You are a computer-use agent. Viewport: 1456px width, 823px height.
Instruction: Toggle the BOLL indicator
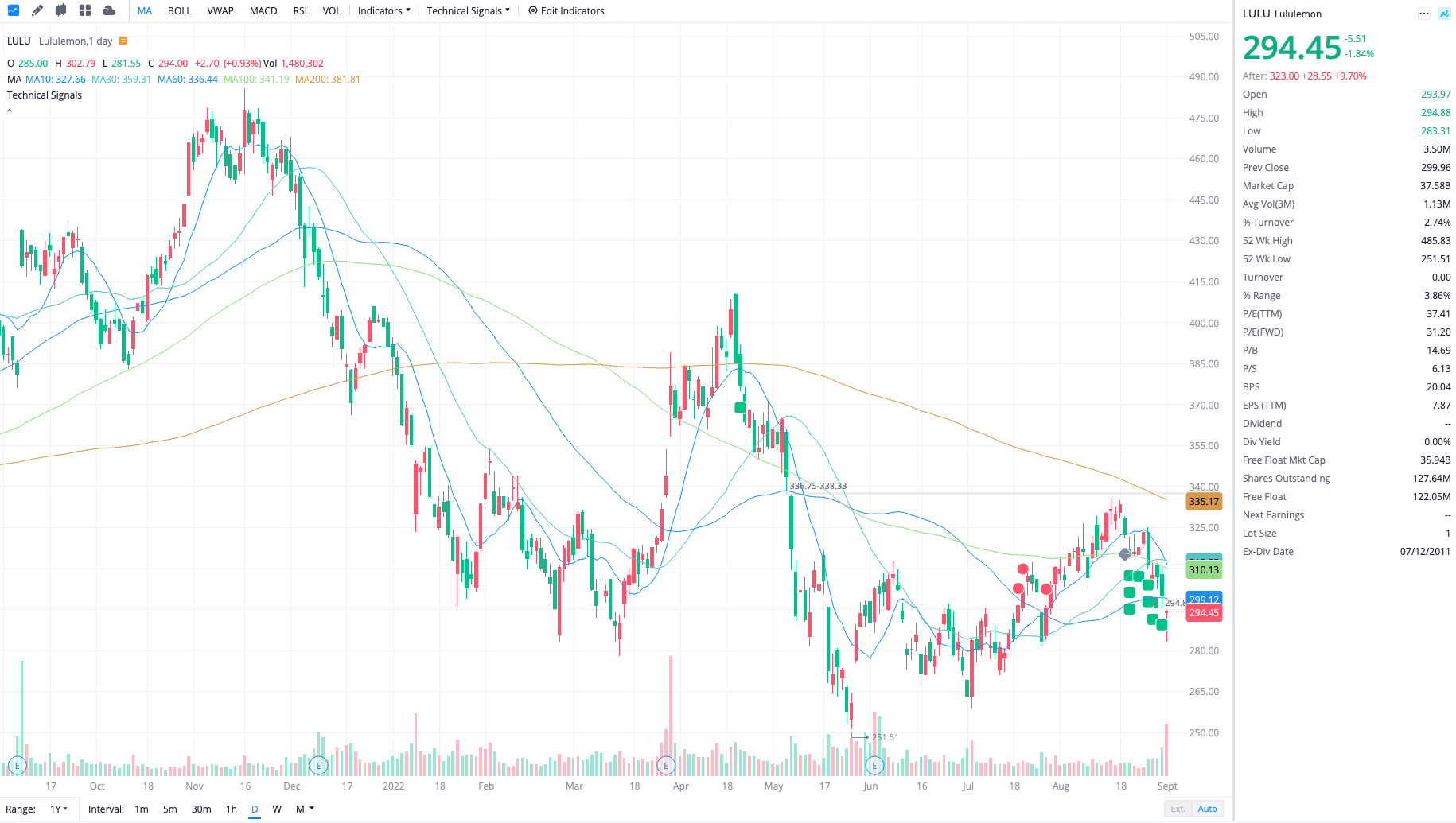pos(180,10)
